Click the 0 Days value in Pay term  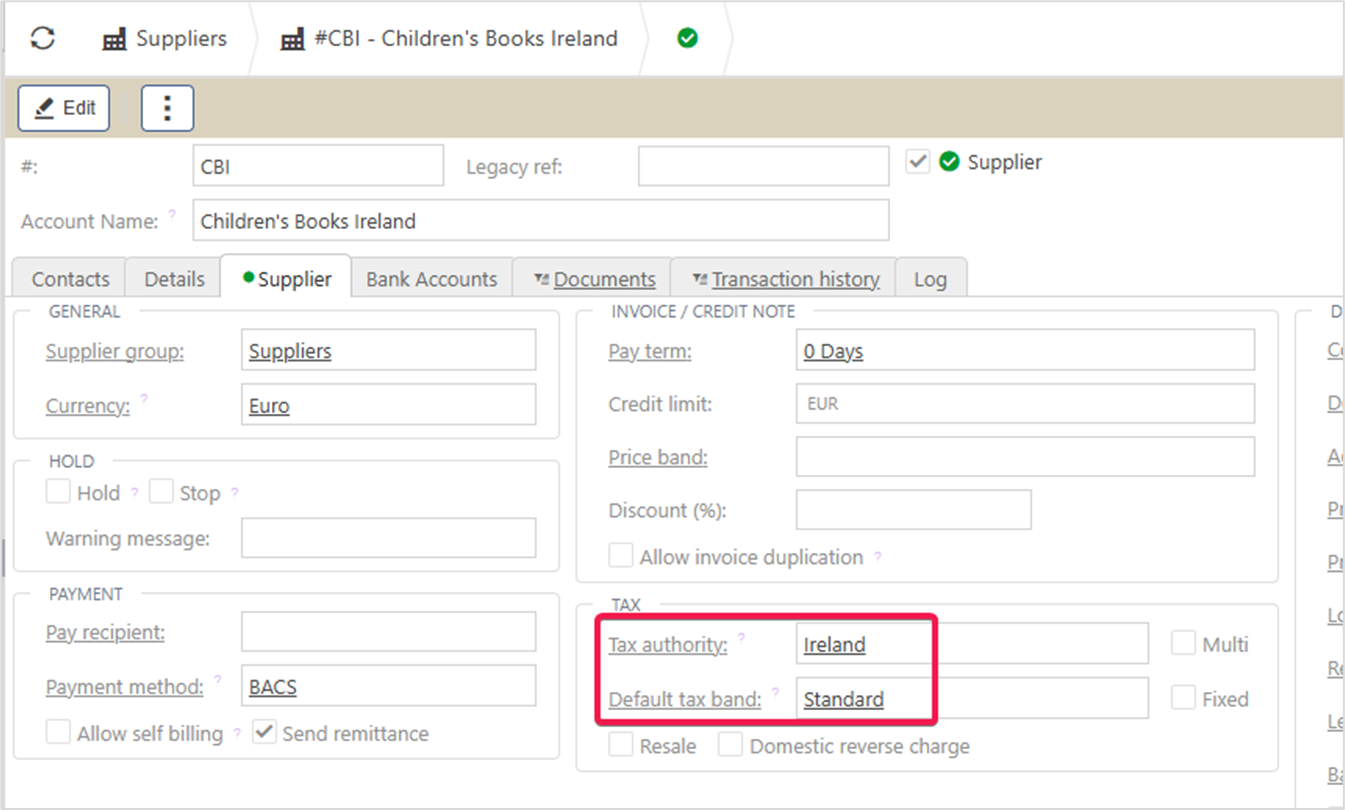[833, 351]
